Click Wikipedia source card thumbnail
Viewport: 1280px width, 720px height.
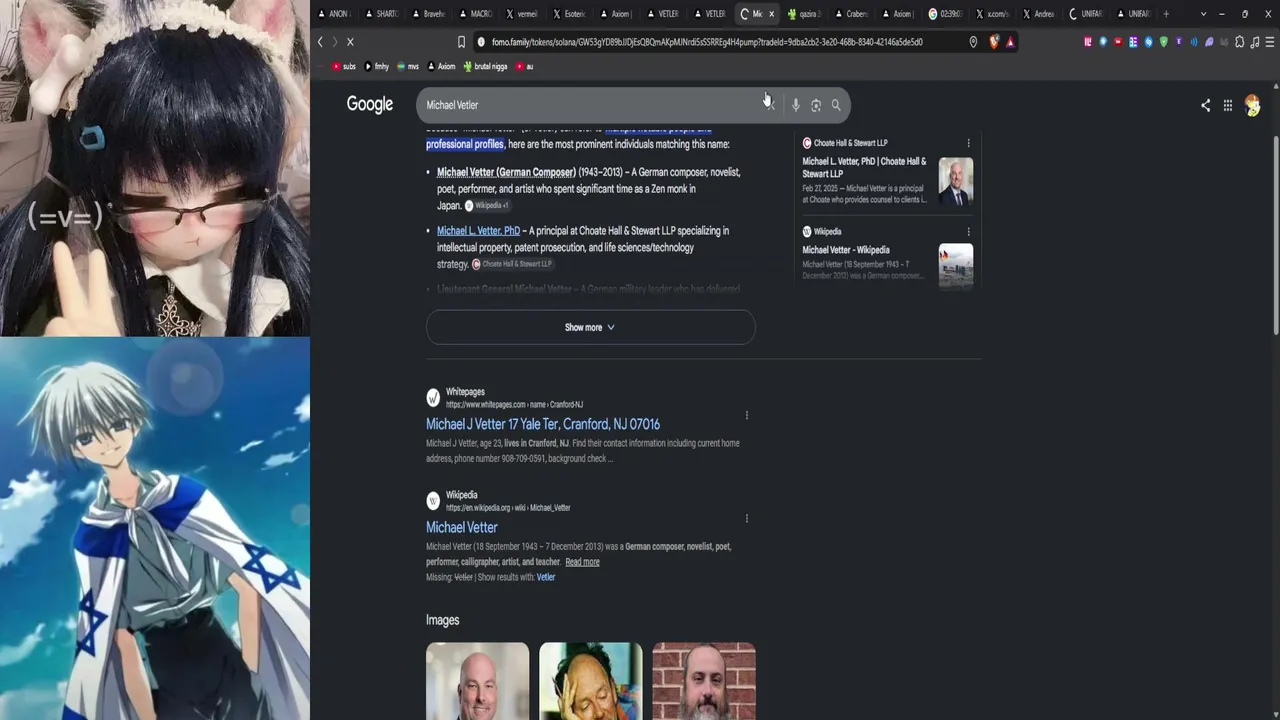click(x=956, y=267)
